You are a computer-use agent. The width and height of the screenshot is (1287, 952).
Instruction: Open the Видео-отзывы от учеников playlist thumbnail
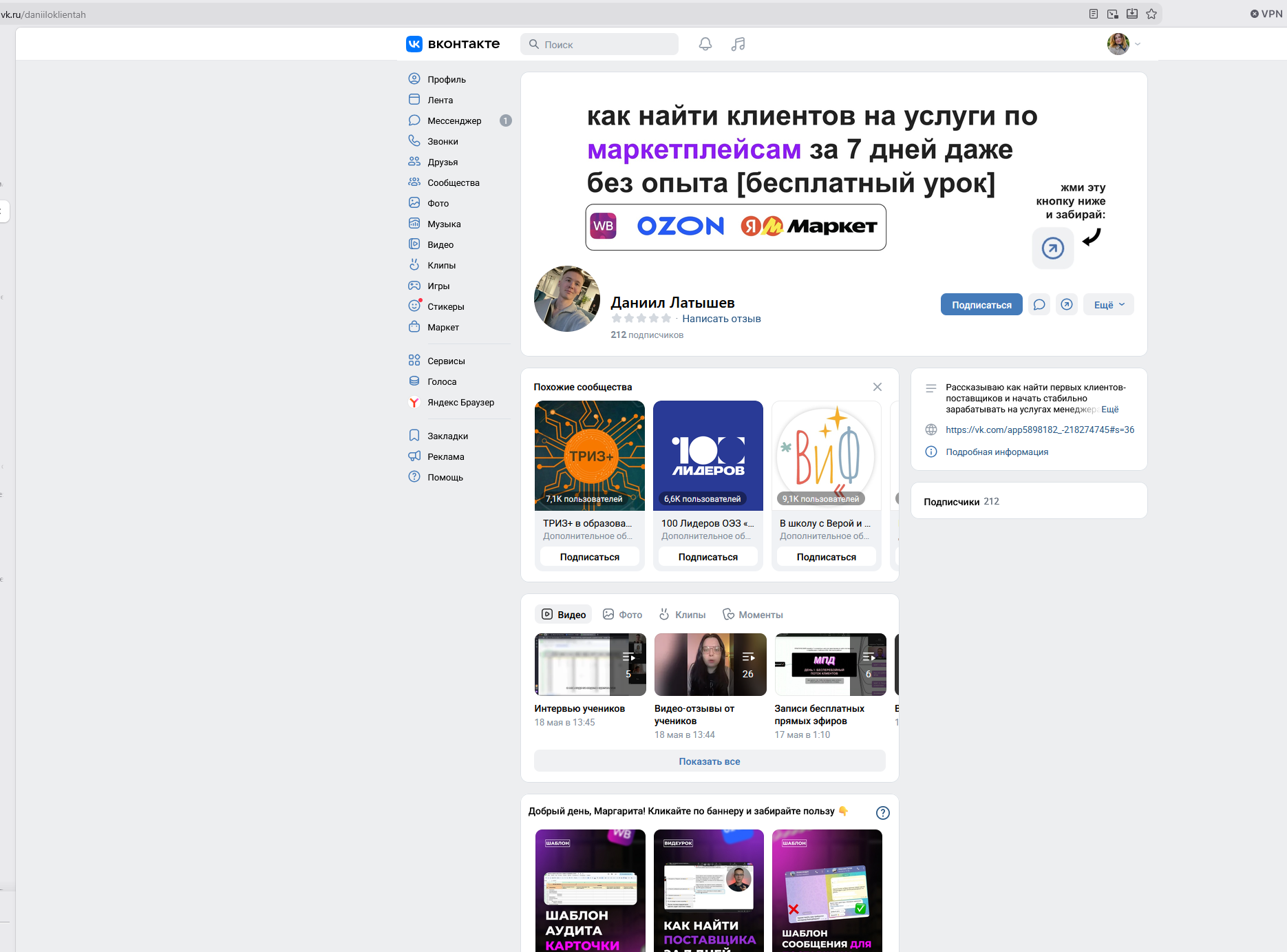[x=710, y=664]
